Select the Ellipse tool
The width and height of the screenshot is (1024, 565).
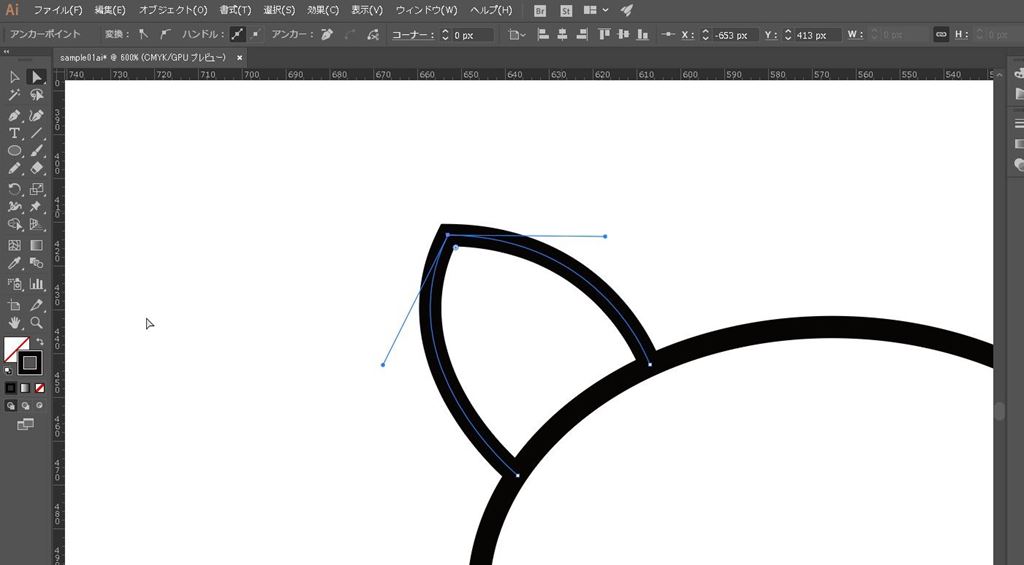coord(14,151)
